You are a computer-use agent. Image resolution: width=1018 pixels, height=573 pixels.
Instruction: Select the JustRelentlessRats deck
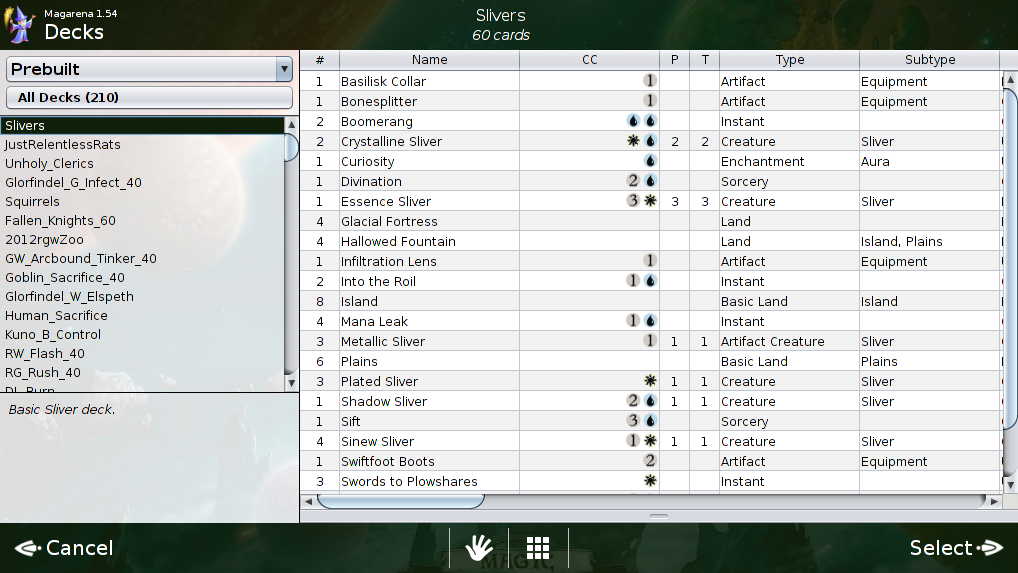(x=63, y=145)
